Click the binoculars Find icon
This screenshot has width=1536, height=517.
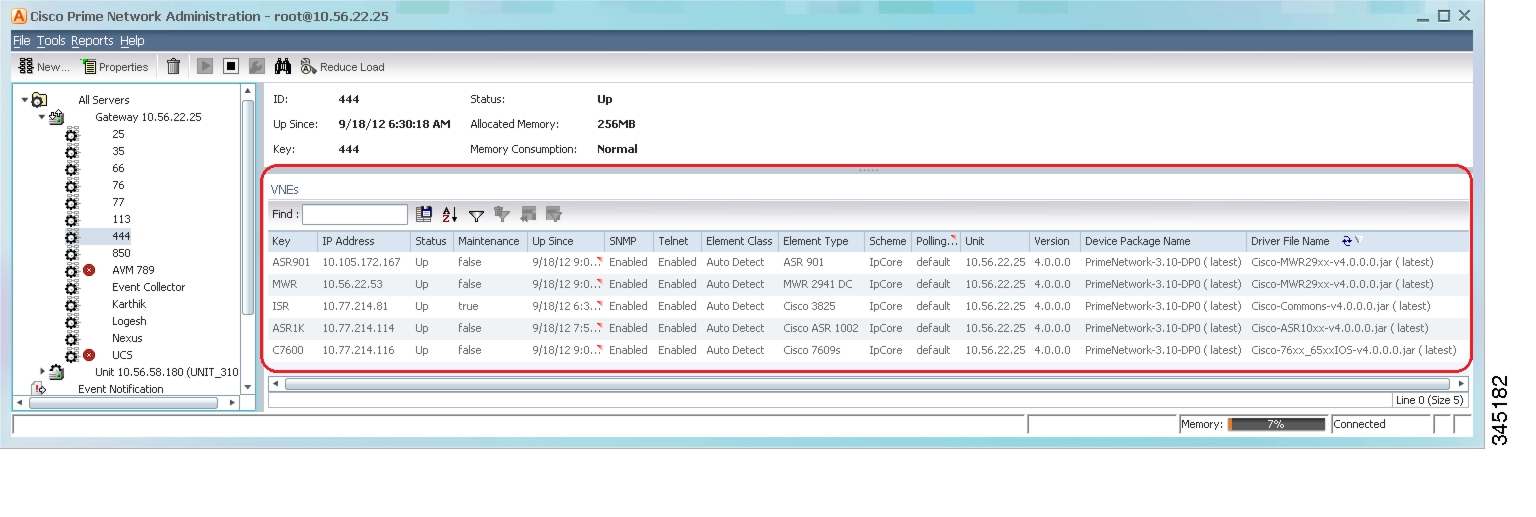[x=283, y=67]
